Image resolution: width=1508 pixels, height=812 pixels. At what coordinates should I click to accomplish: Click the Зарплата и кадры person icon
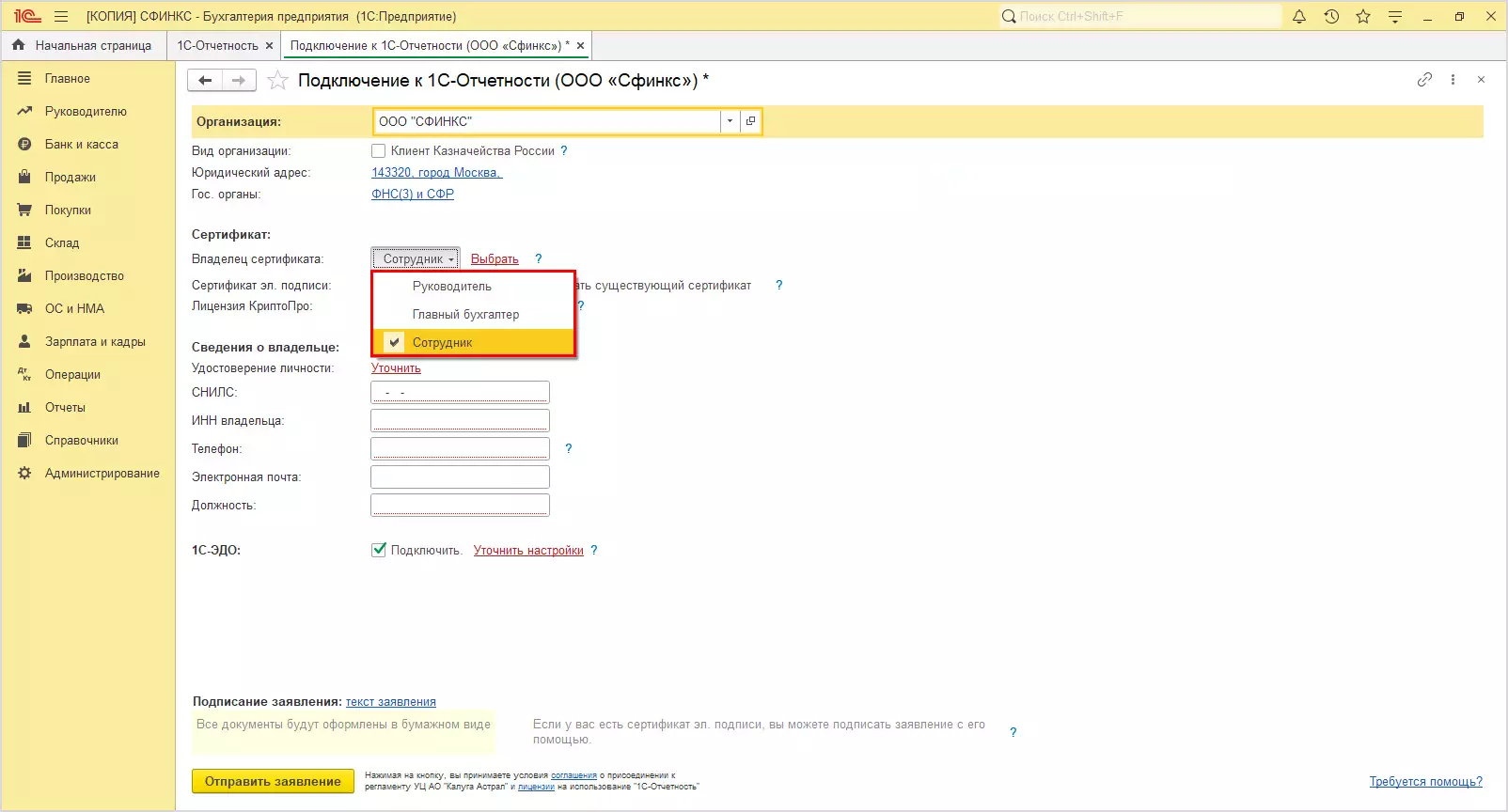[x=24, y=341]
